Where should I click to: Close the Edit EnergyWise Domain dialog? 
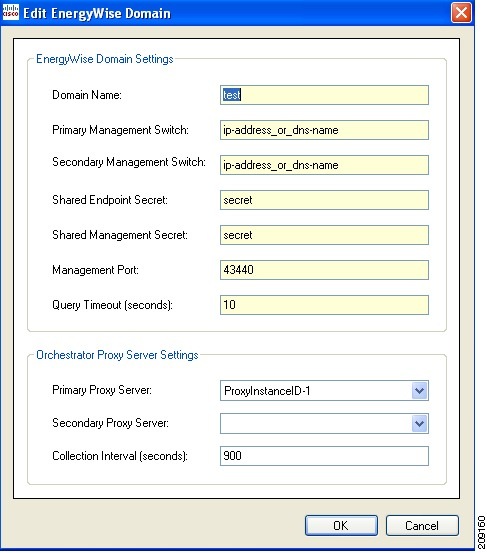(461, 13)
